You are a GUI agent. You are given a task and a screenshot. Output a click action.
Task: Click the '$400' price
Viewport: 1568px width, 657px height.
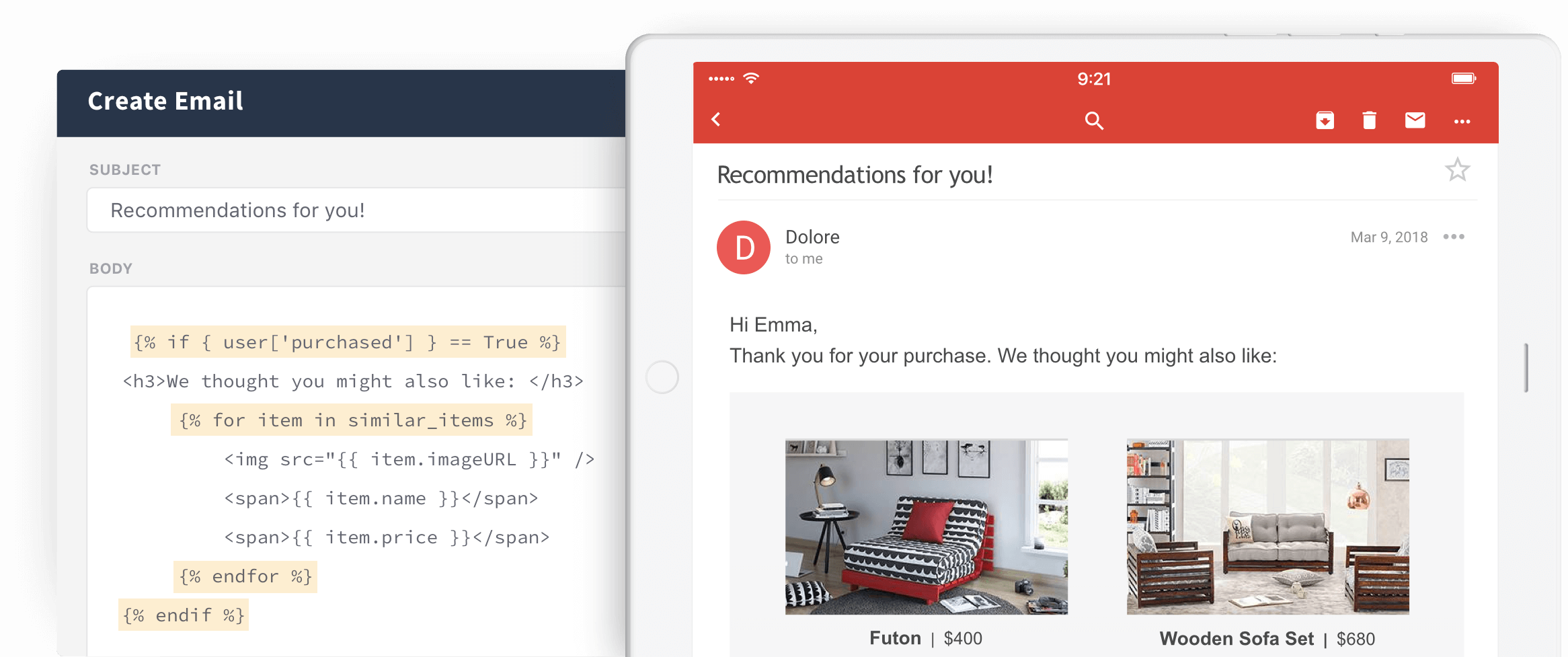pos(963,639)
